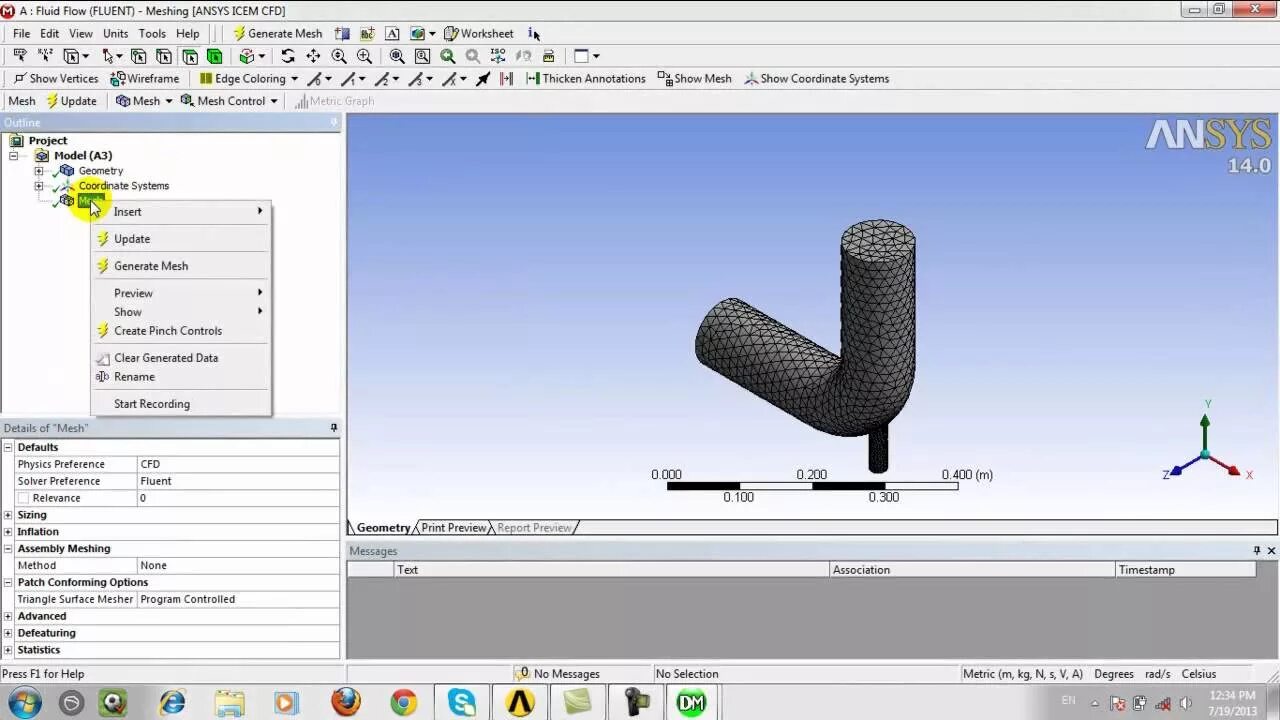Choose Clear Generated Data in the context menu

[x=181, y=358]
